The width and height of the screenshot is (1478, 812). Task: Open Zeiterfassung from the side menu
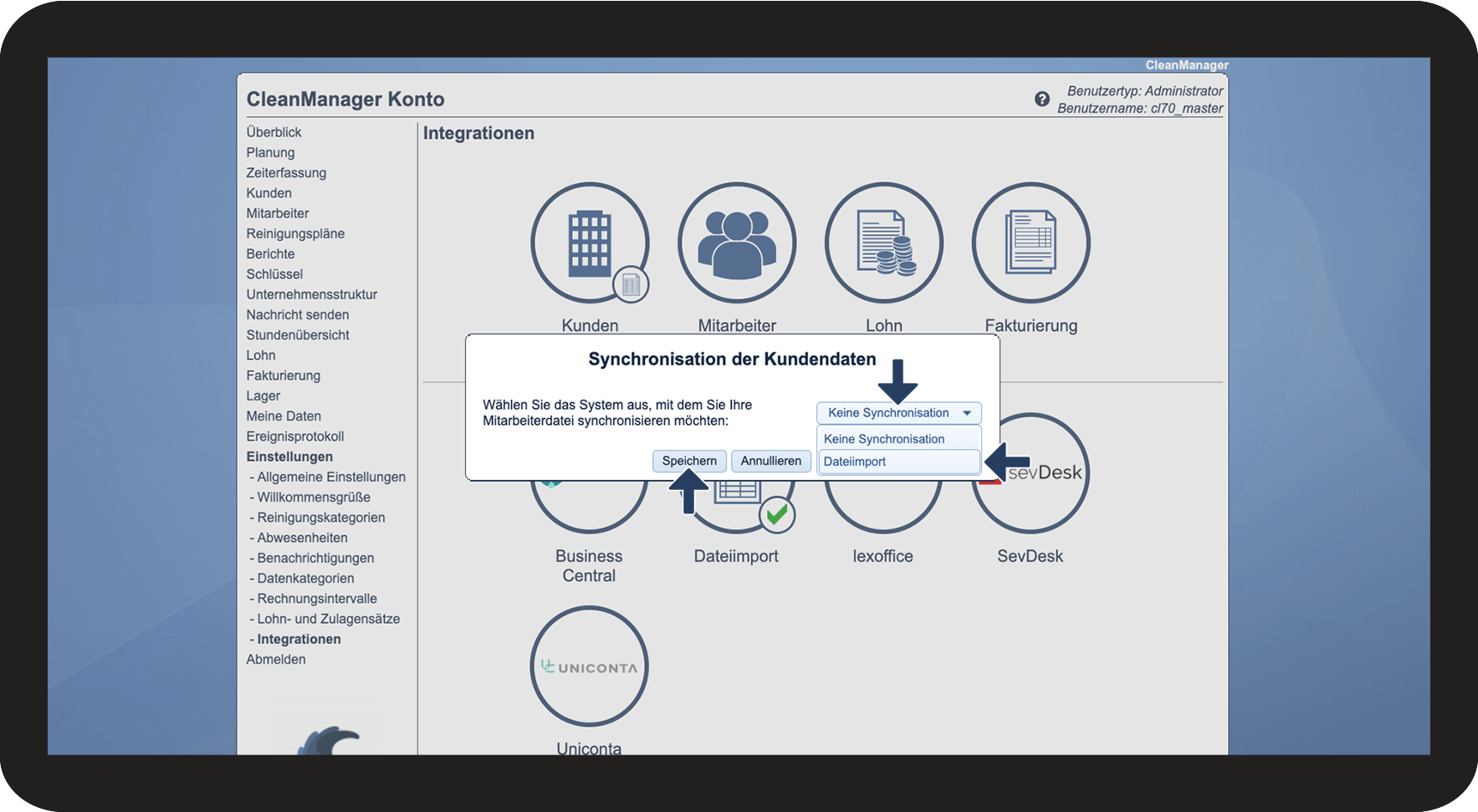pyautogui.click(x=286, y=173)
